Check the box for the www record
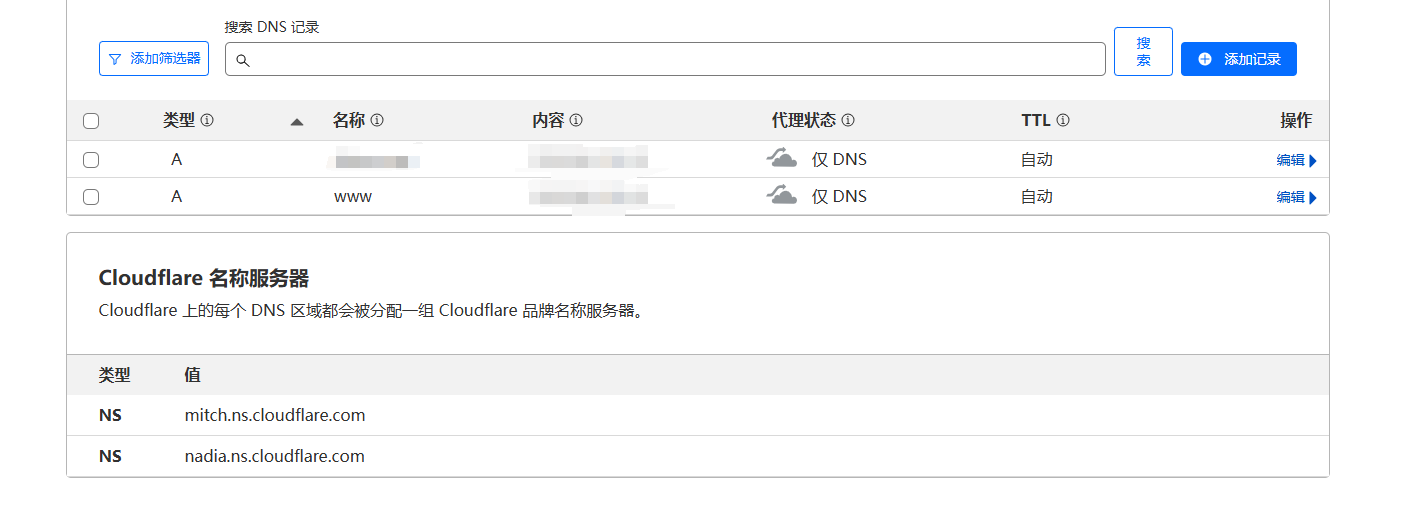This screenshot has height=514, width=1421. [91, 197]
